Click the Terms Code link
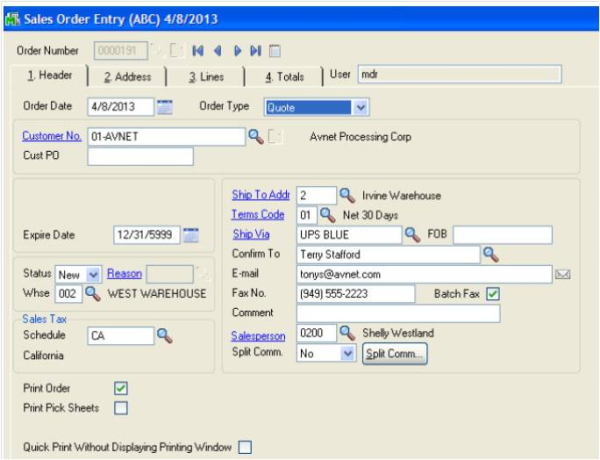Viewport: 600px width, 460px height. click(258, 215)
